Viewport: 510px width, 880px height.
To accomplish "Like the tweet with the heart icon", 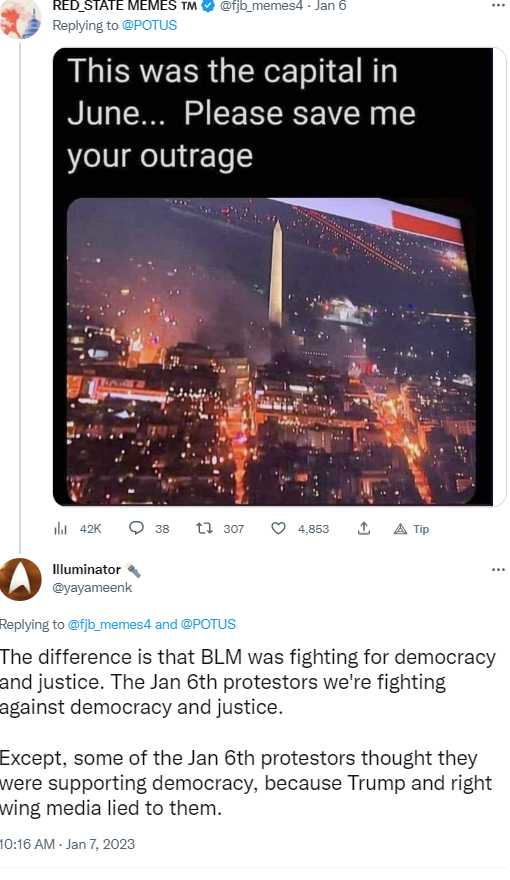I will pos(278,528).
